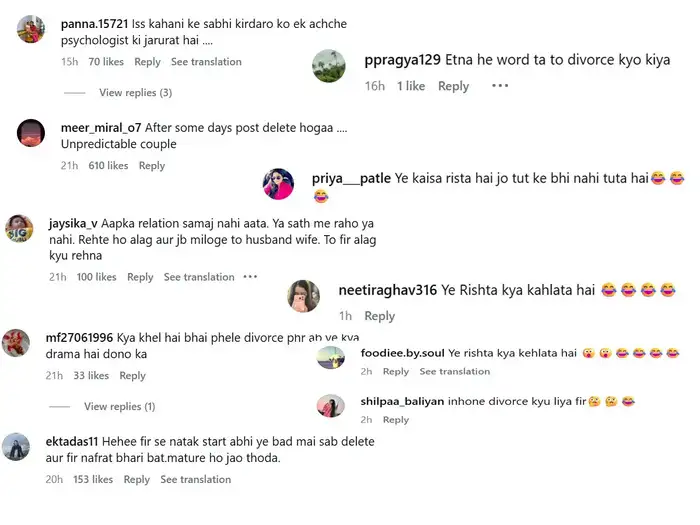Open more options on ppragya129's comment
The height and width of the screenshot is (525, 700).
pos(500,86)
